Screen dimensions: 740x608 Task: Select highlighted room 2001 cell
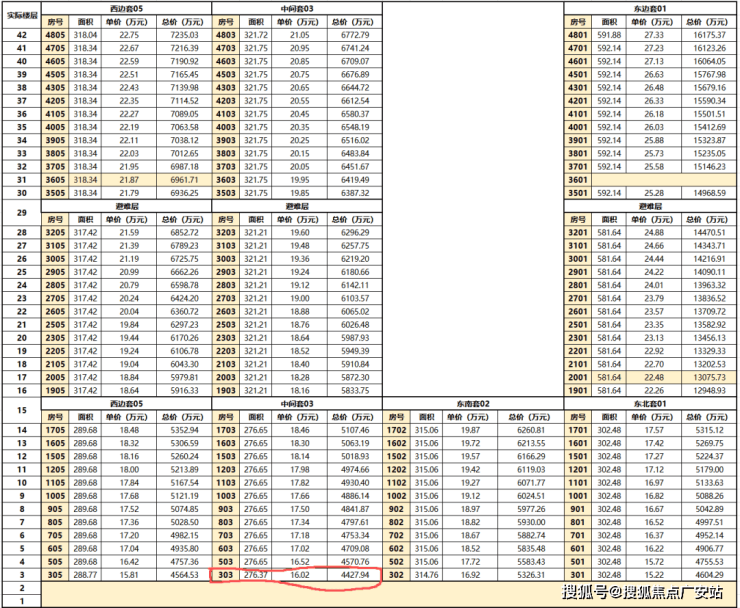[578, 377]
